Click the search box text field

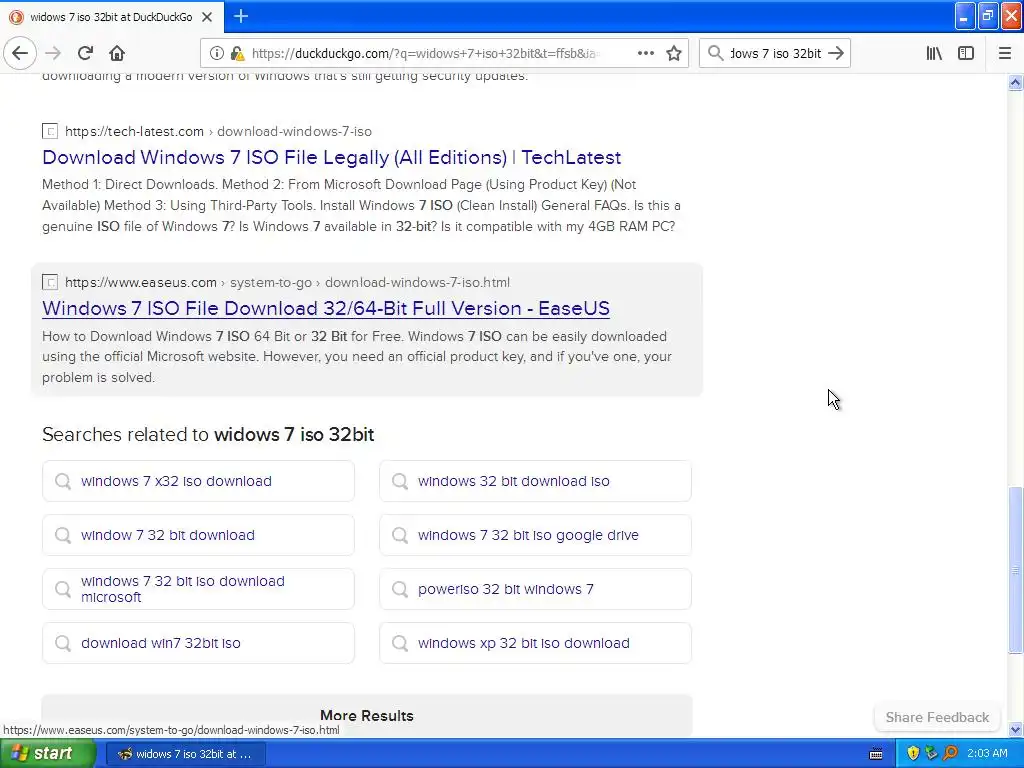[775, 54]
